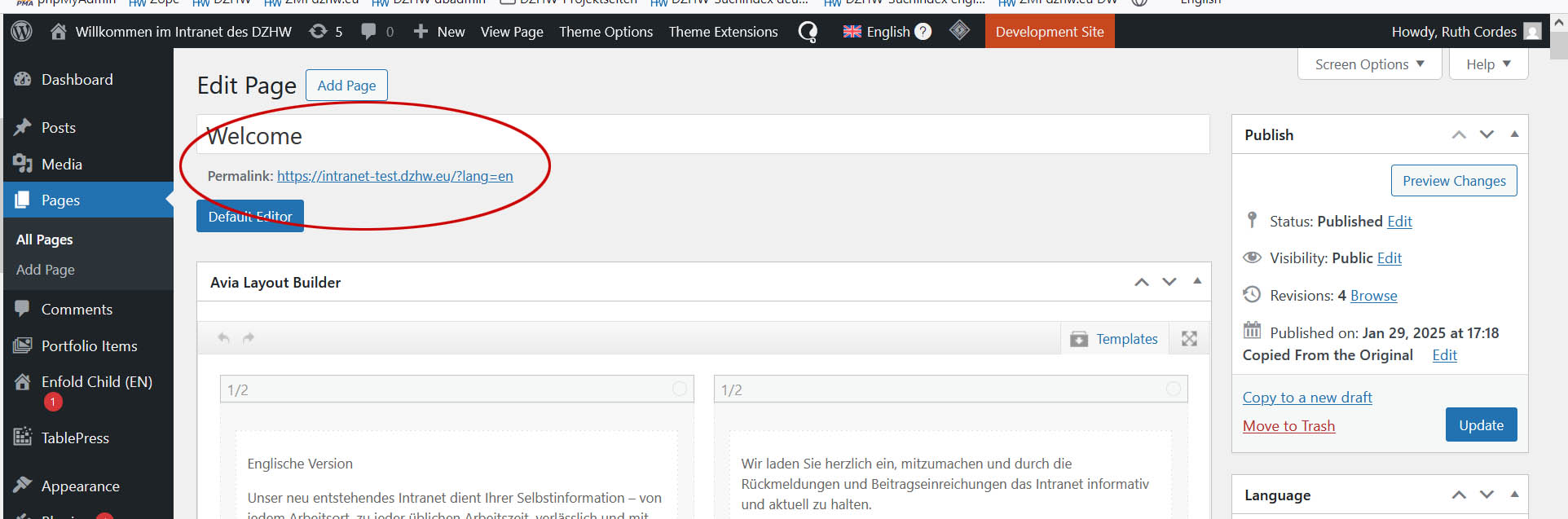Click the UK flag language icon
This screenshot has width=1568, height=519.
[x=852, y=32]
